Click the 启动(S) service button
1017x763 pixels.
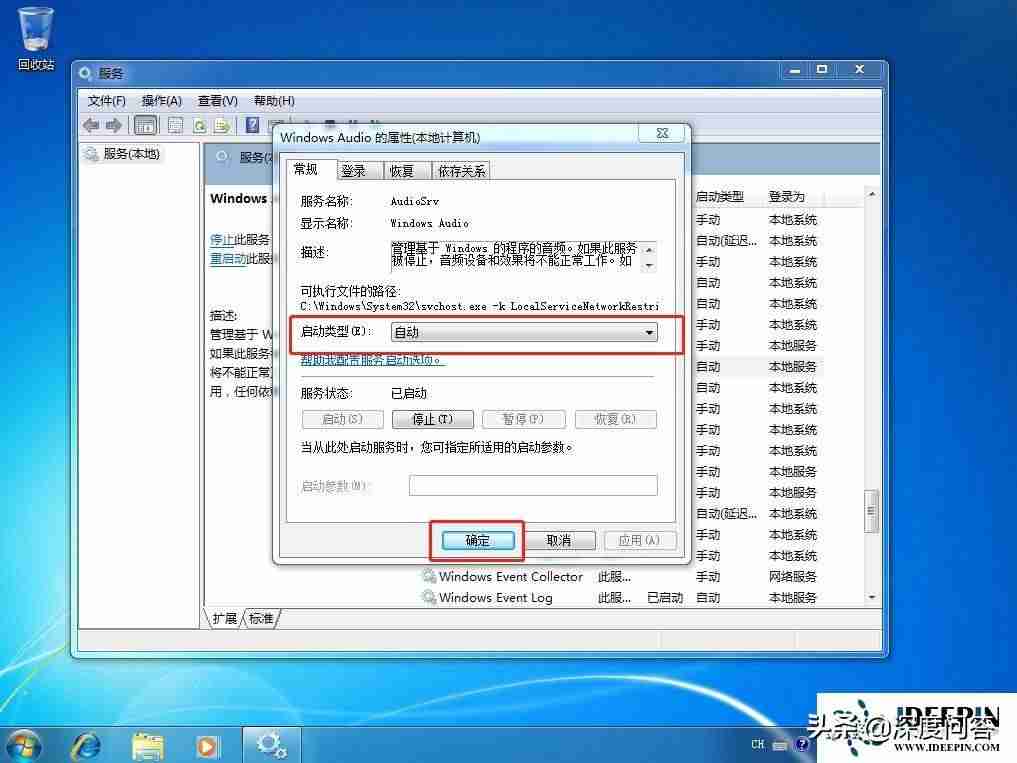(342, 419)
